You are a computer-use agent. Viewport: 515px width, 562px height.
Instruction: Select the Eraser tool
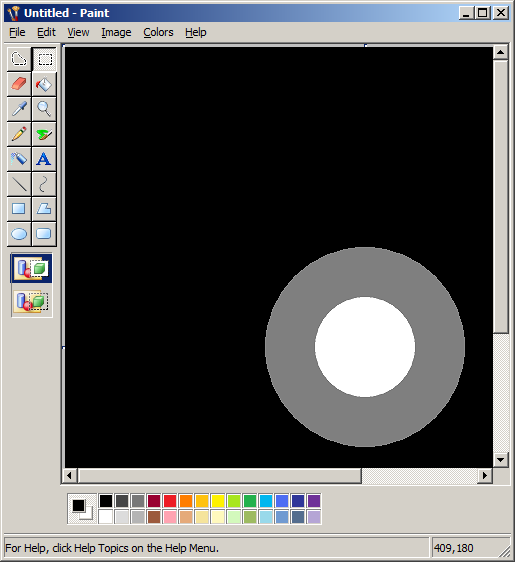19,84
